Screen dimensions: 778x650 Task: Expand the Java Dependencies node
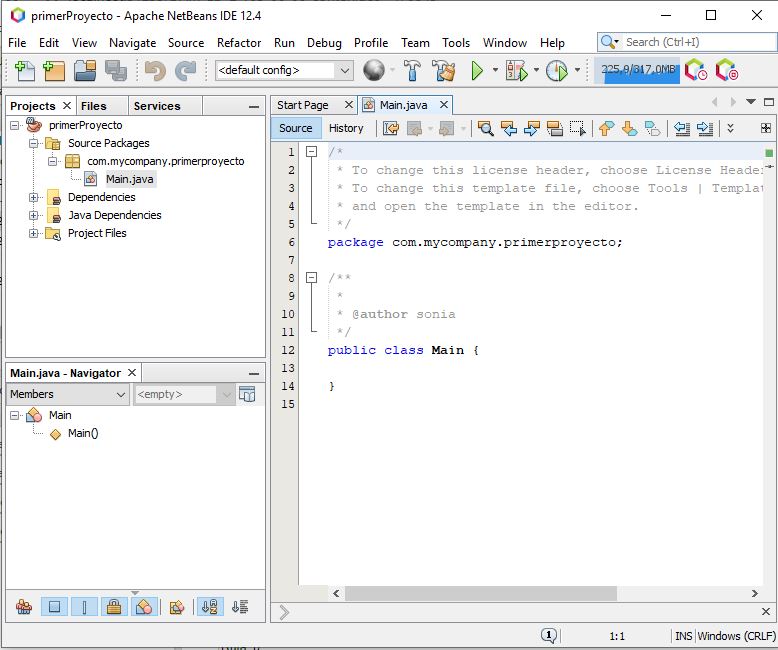point(33,215)
